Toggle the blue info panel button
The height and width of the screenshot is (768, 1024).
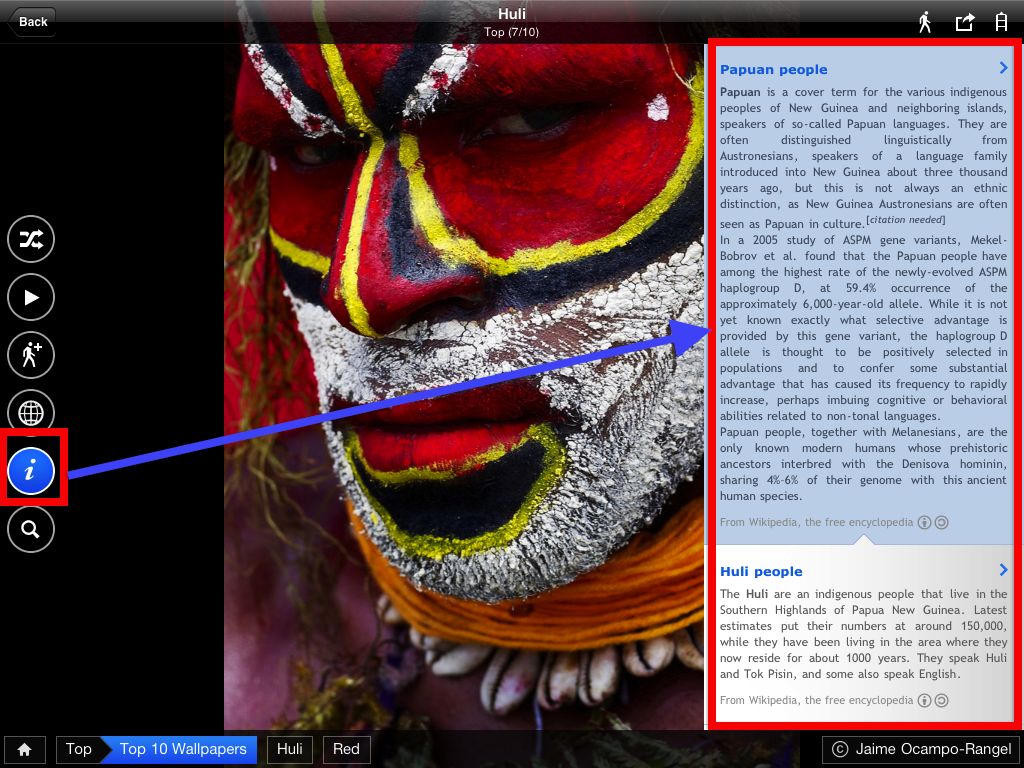(x=31, y=470)
